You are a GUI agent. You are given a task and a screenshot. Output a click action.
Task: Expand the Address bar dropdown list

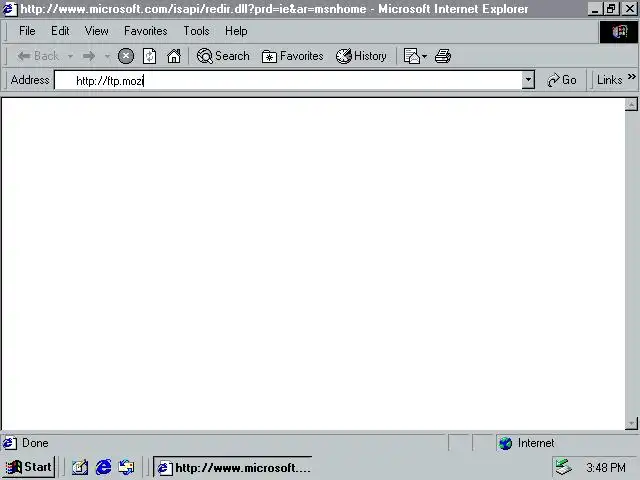click(x=528, y=80)
